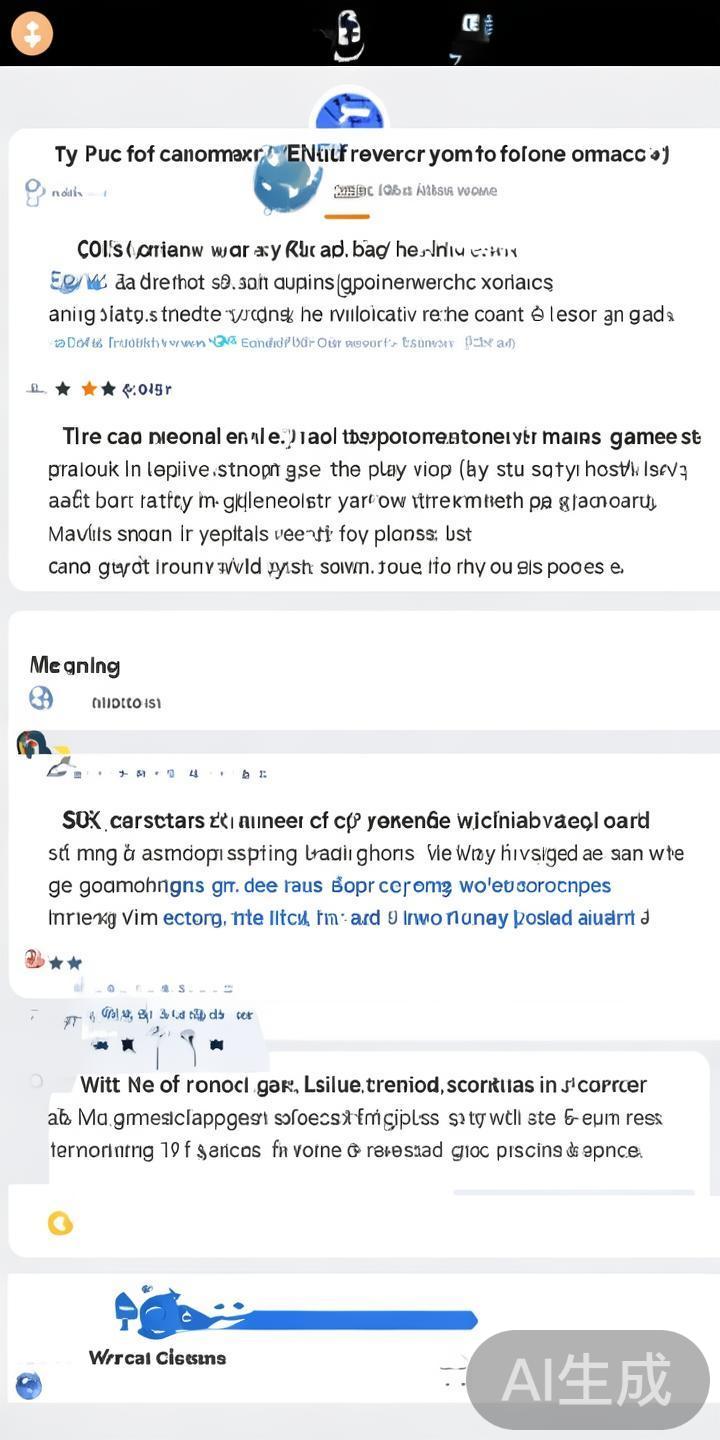Expand the Megning section header
720x1440 pixels.
(75, 666)
